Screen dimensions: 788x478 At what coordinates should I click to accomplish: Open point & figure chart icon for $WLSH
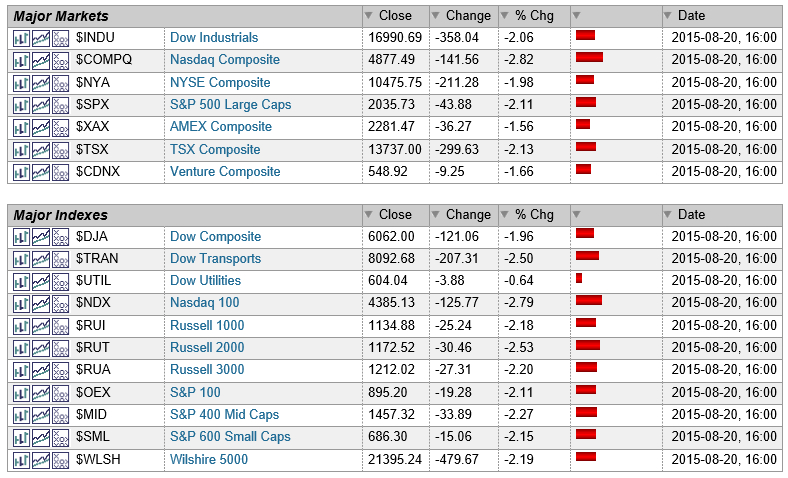pos(60,460)
